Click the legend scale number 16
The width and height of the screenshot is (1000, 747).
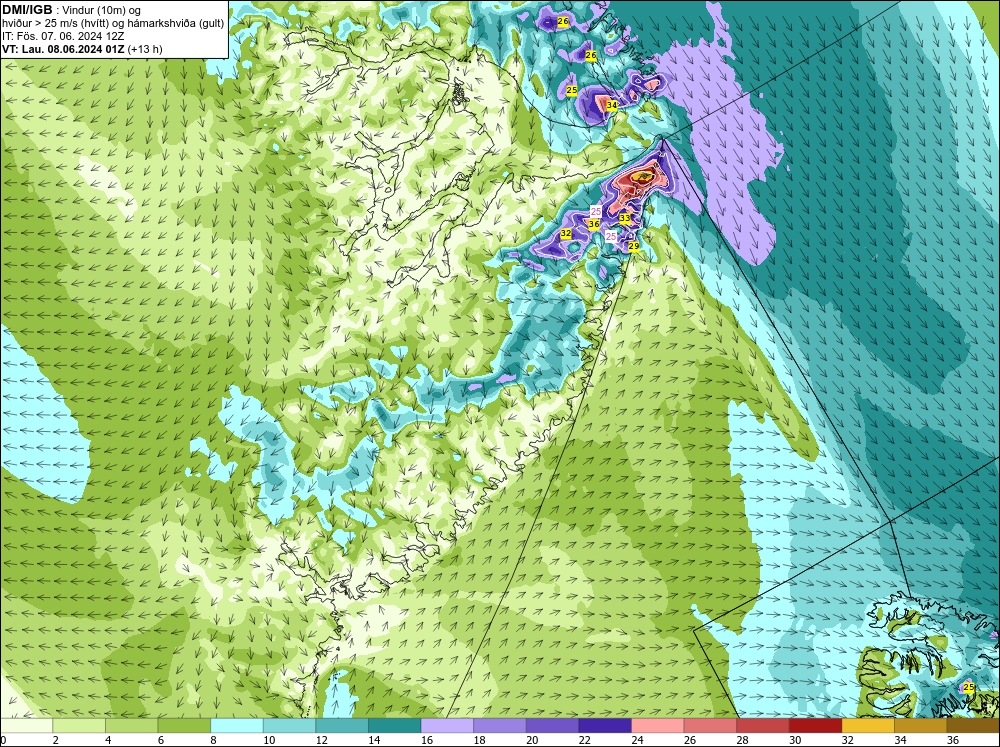427,740
